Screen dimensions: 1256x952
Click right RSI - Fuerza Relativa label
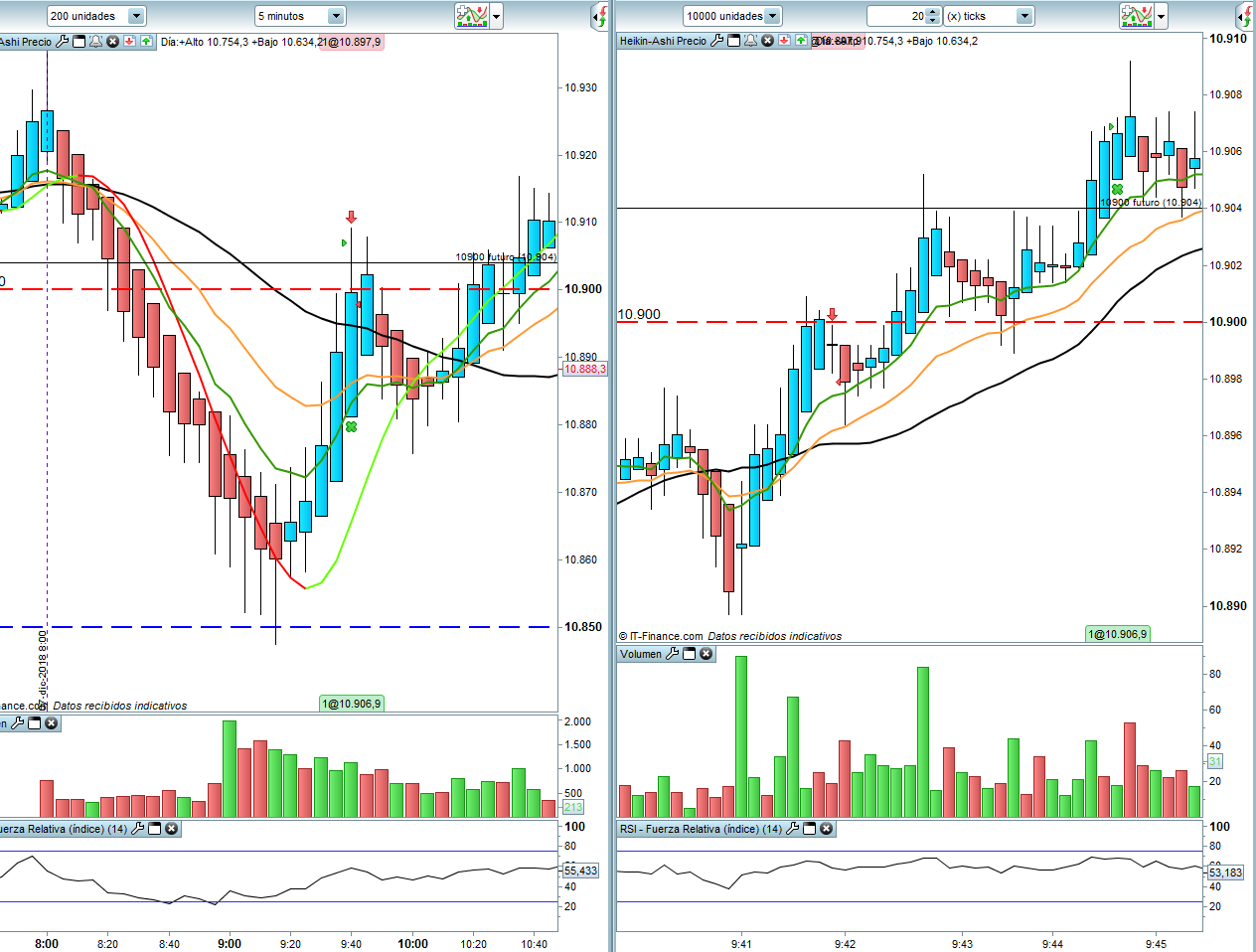tap(701, 829)
